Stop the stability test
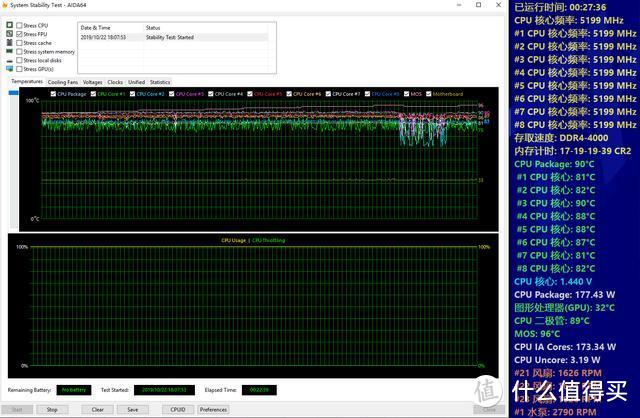Image resolution: width=640 pixels, height=418 pixels. tap(52, 409)
